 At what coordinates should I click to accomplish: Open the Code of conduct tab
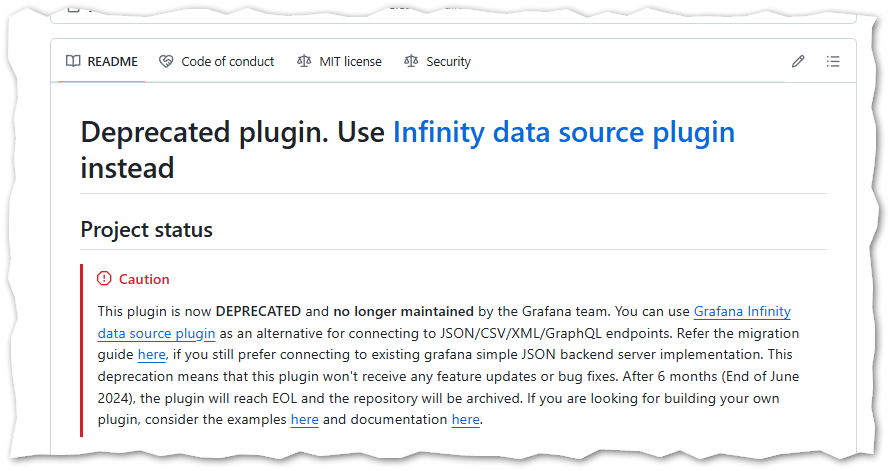(227, 62)
